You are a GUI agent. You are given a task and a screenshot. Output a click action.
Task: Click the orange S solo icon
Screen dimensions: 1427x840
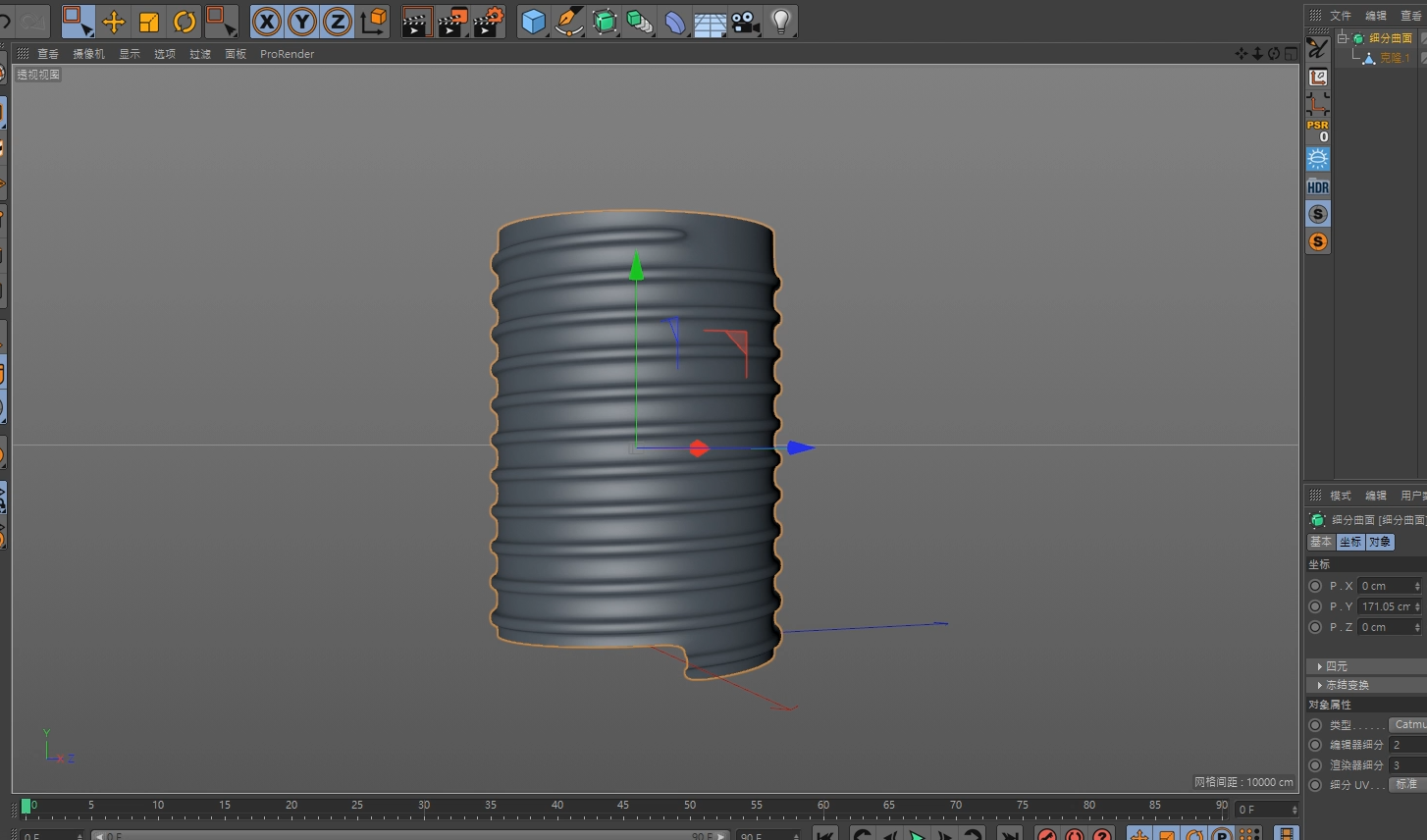coord(1318,241)
